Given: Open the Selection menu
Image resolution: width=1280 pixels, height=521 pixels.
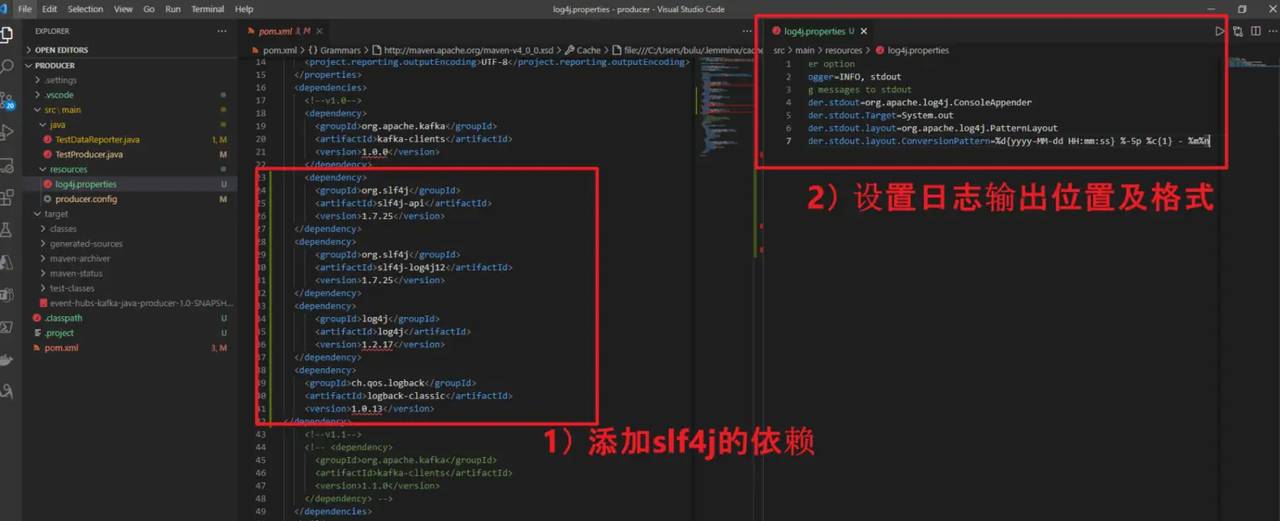Looking at the screenshot, I should click(85, 9).
